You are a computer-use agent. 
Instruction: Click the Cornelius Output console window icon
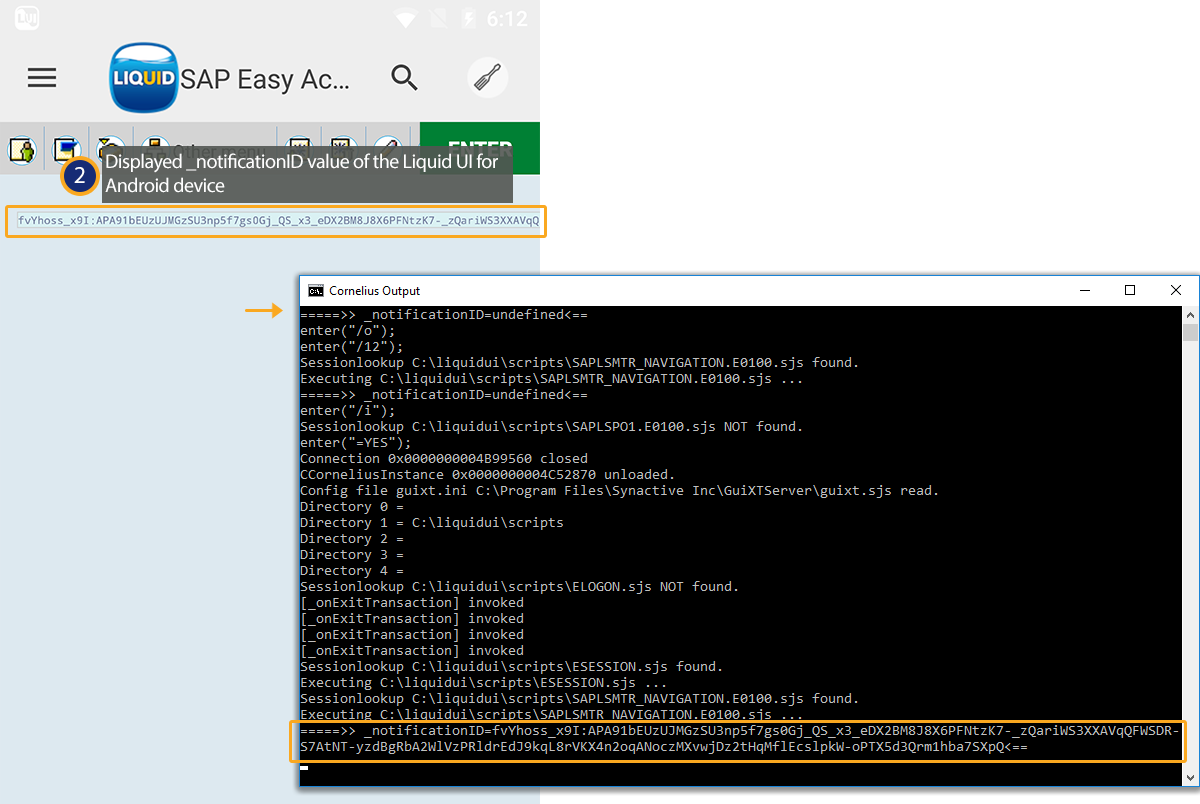pos(315,291)
